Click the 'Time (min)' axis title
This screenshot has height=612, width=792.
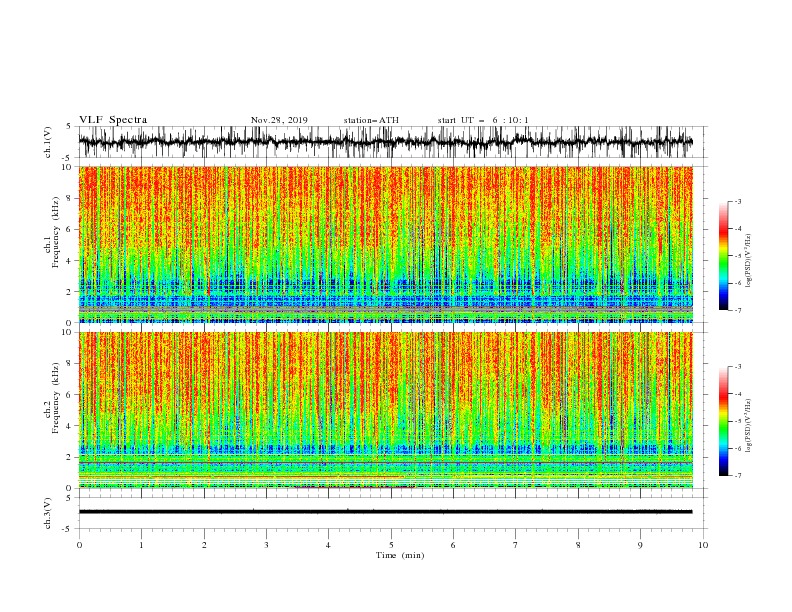tap(400, 555)
